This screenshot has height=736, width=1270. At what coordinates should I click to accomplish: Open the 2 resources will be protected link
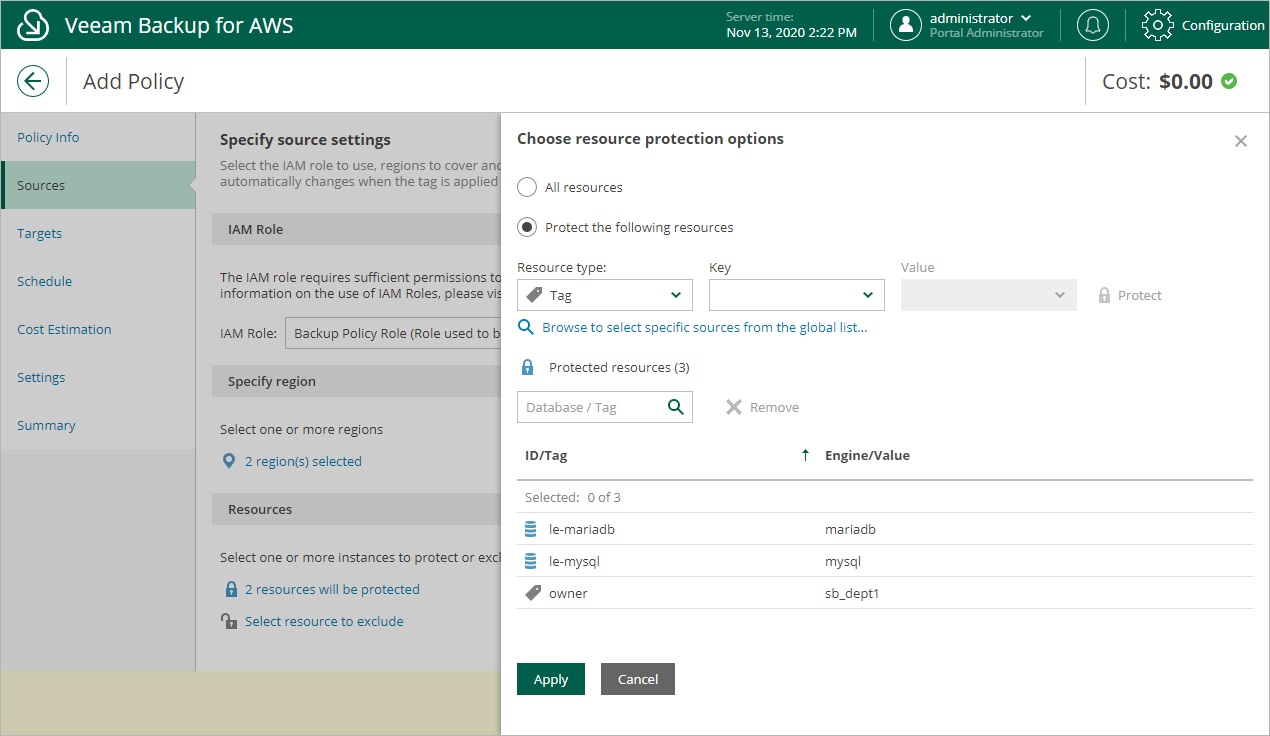[332, 589]
